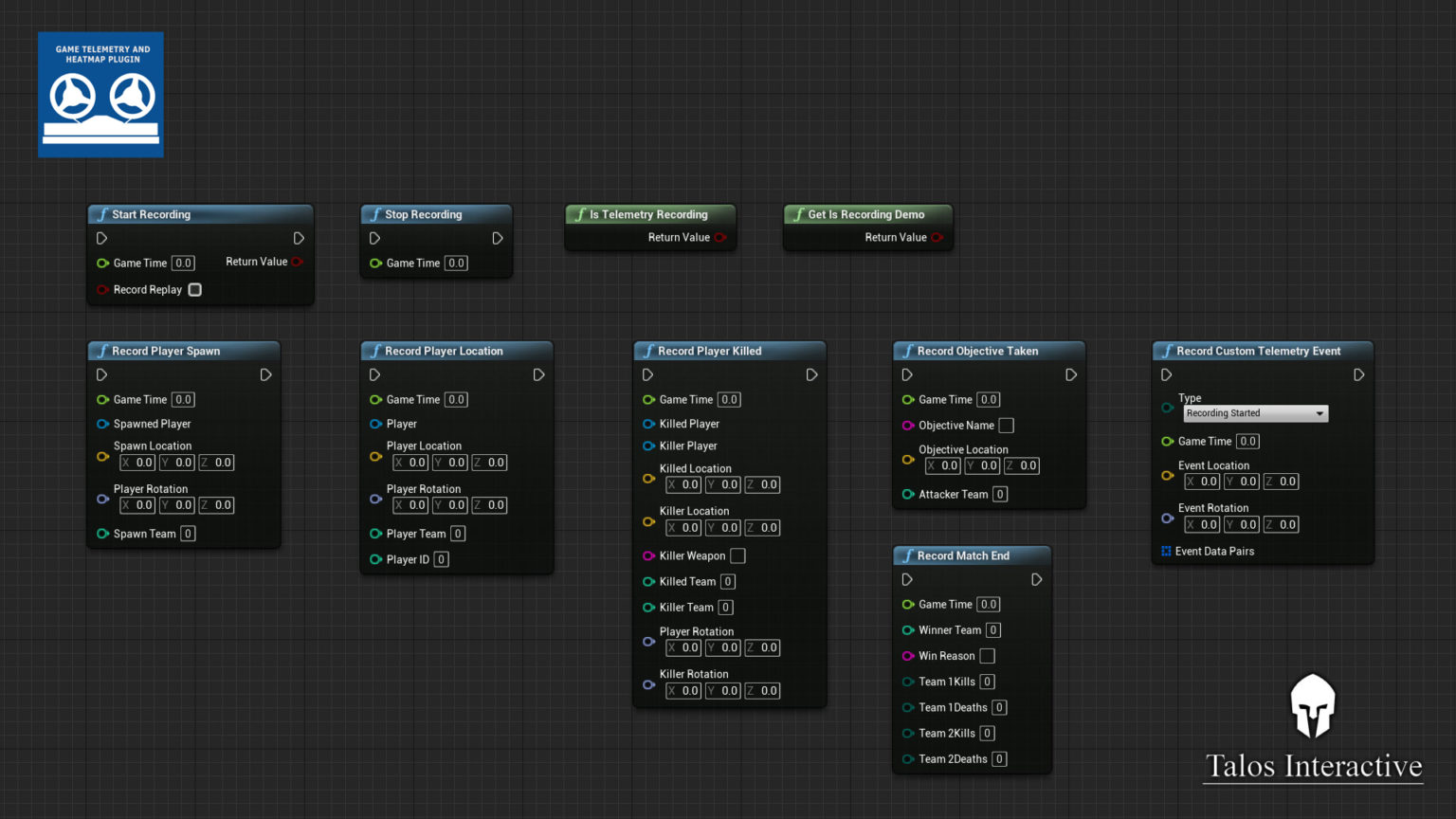
Task: Toggle the Objective Name checkbox
Action: (1006, 425)
